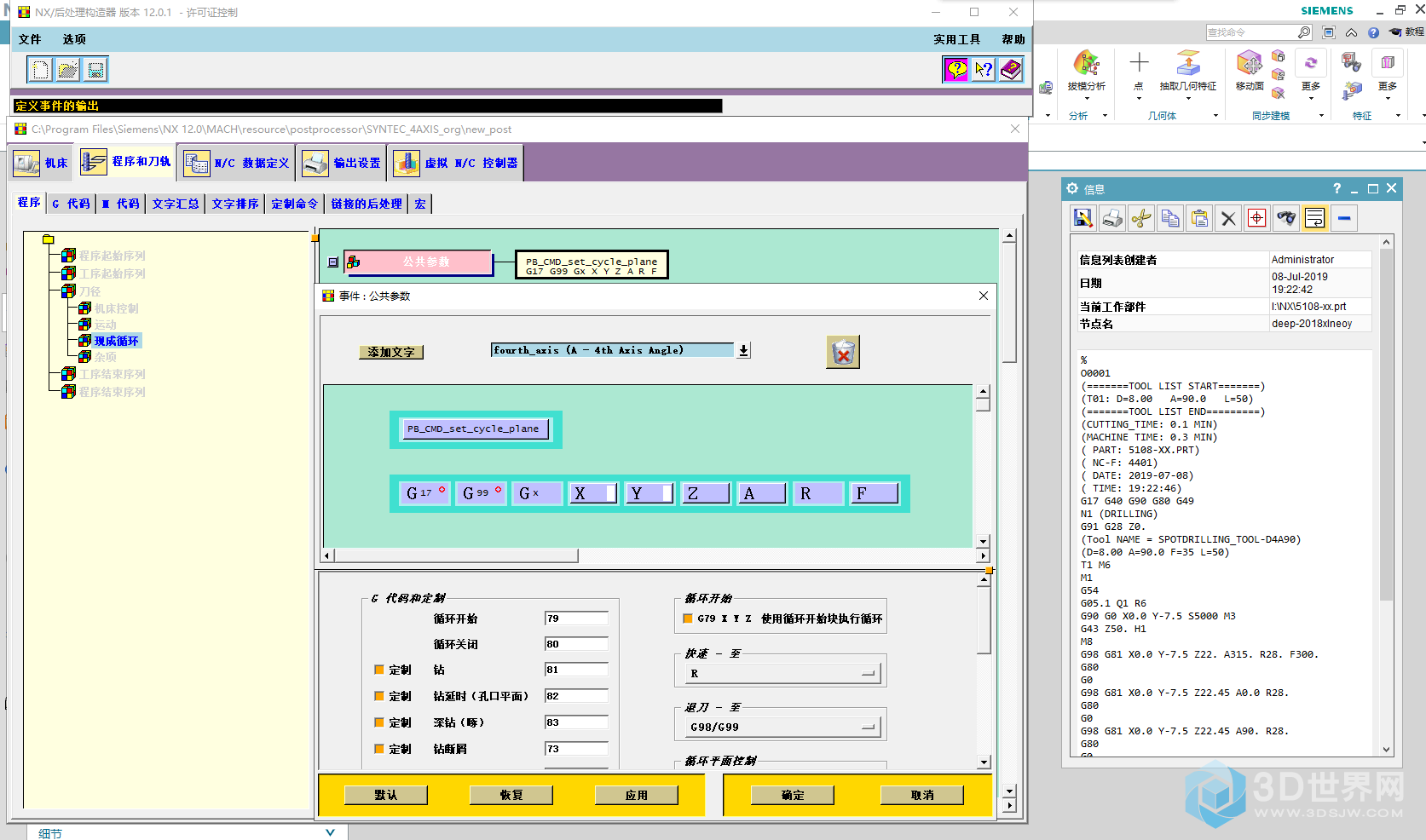Click the New file icon in Post Builder toolbar
This screenshot has height=840, width=1426.
(40, 70)
